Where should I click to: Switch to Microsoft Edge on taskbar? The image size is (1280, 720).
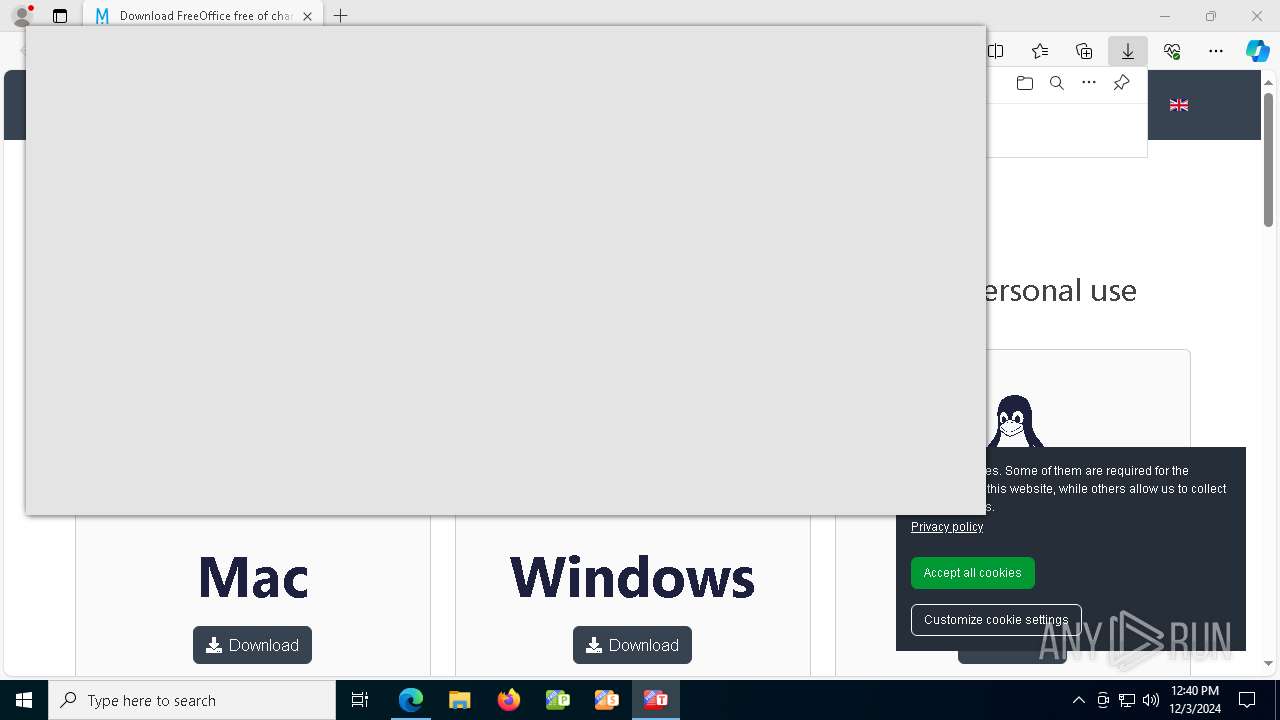pos(411,700)
